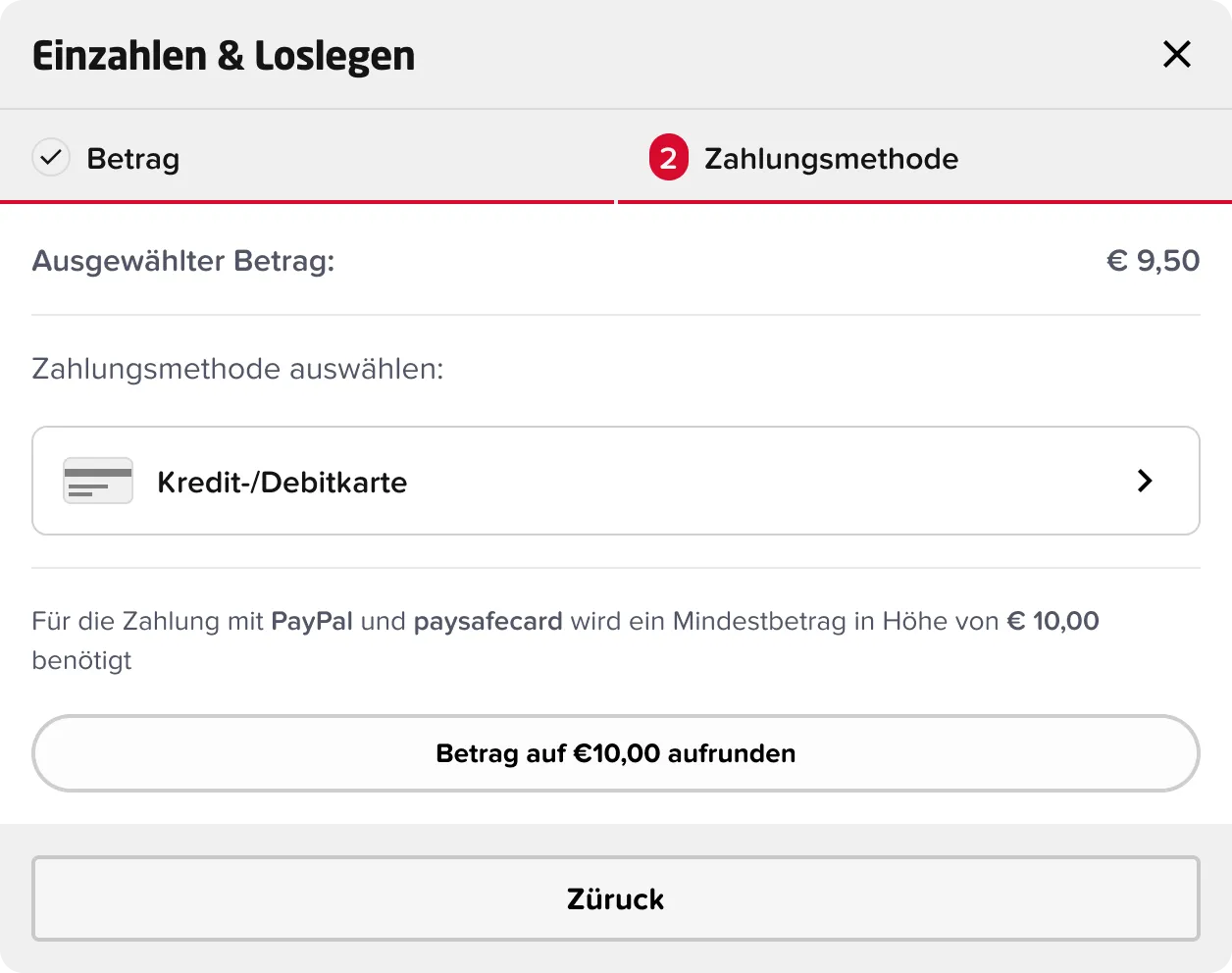
Task: Select the Zahlungsmethode step tab
Action: tap(831, 159)
